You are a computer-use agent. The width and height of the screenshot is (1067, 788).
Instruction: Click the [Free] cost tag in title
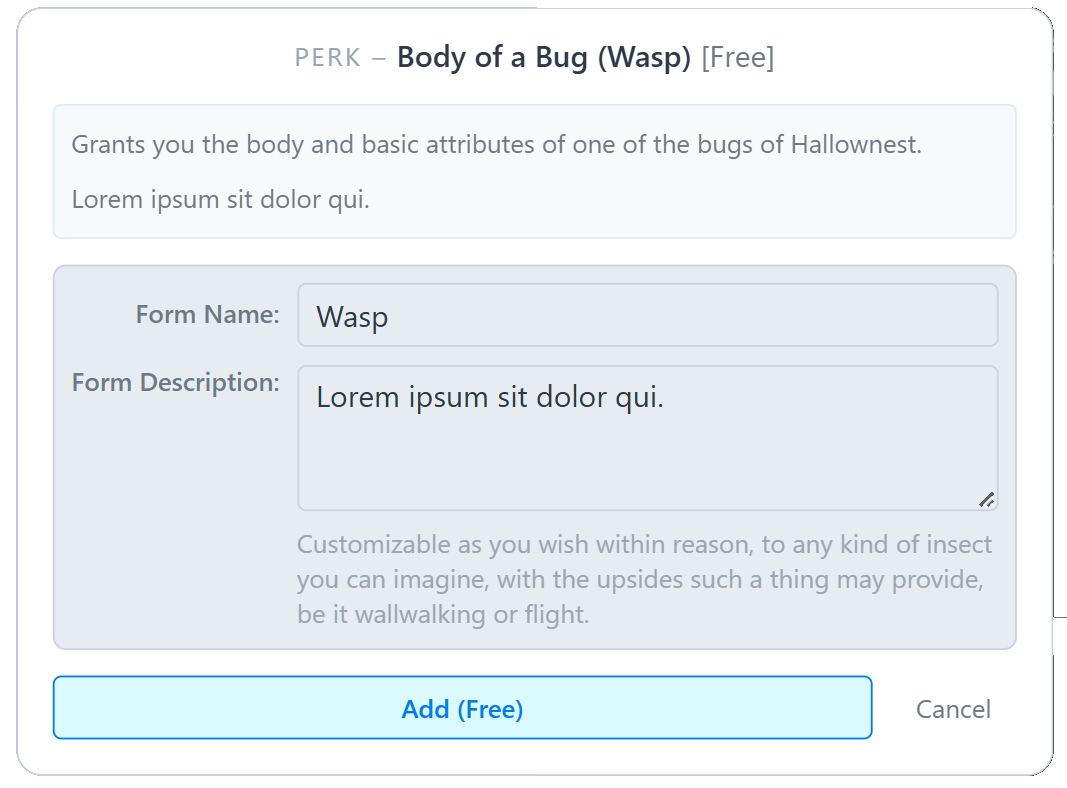click(737, 58)
